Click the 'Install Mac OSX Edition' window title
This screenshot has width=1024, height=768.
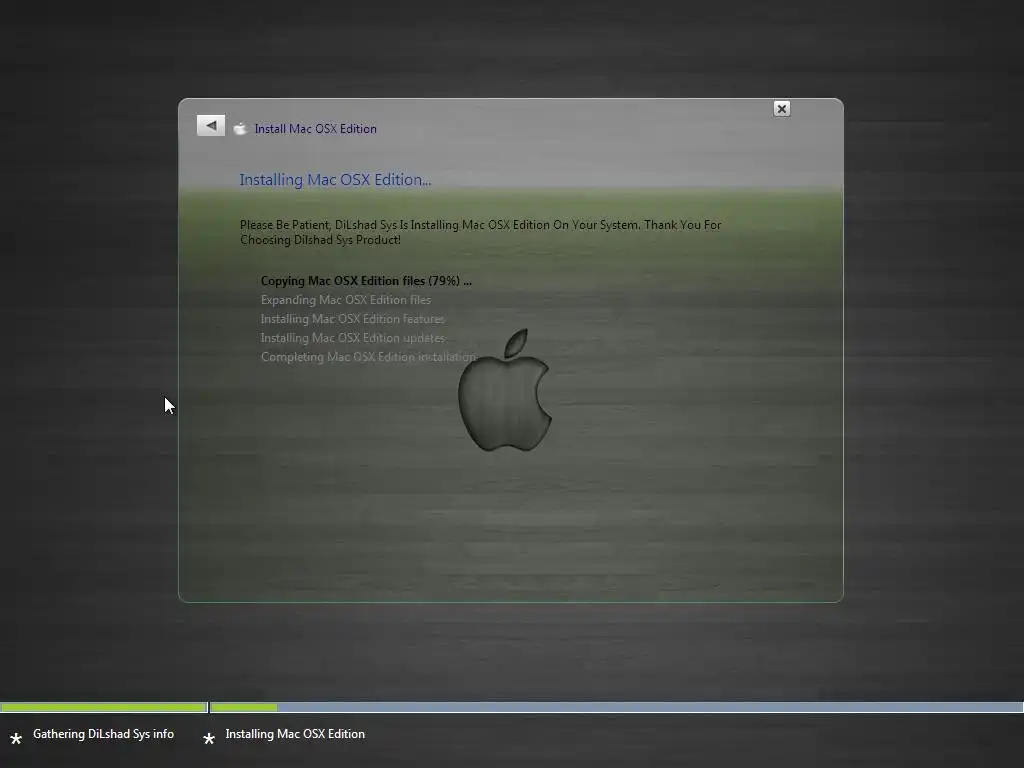(x=315, y=129)
